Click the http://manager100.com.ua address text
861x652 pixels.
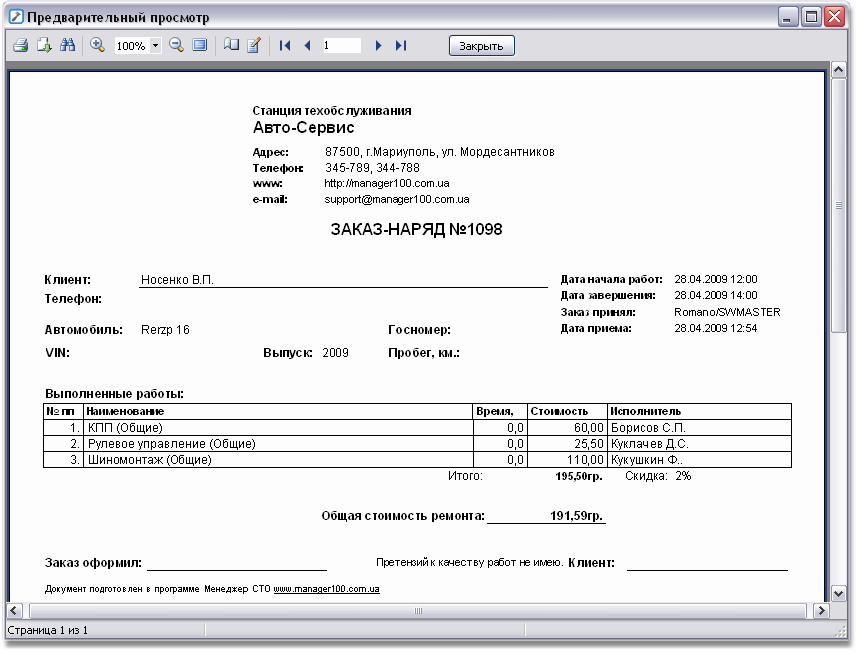pyautogui.click(x=387, y=183)
